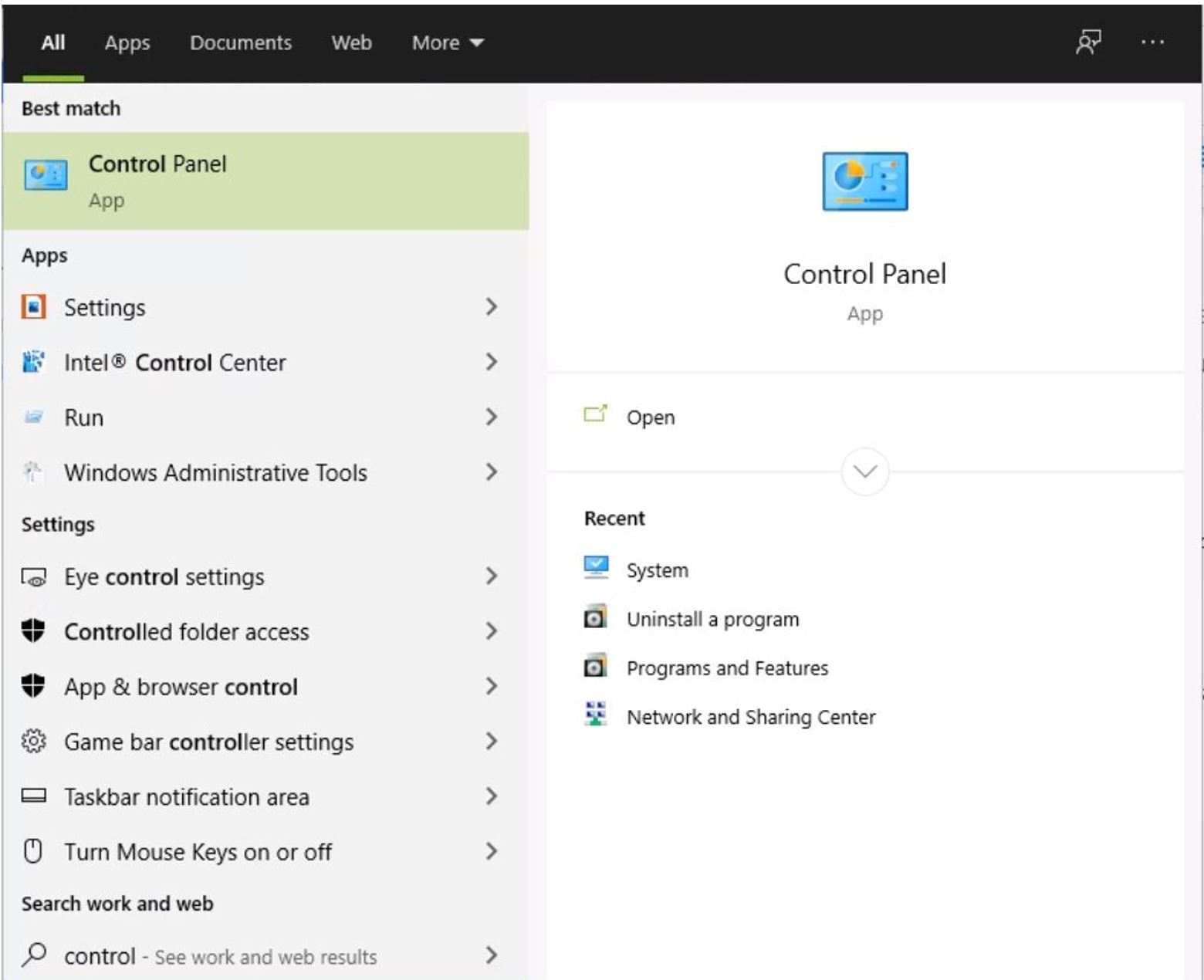Select the App & browser control result

[x=265, y=686]
